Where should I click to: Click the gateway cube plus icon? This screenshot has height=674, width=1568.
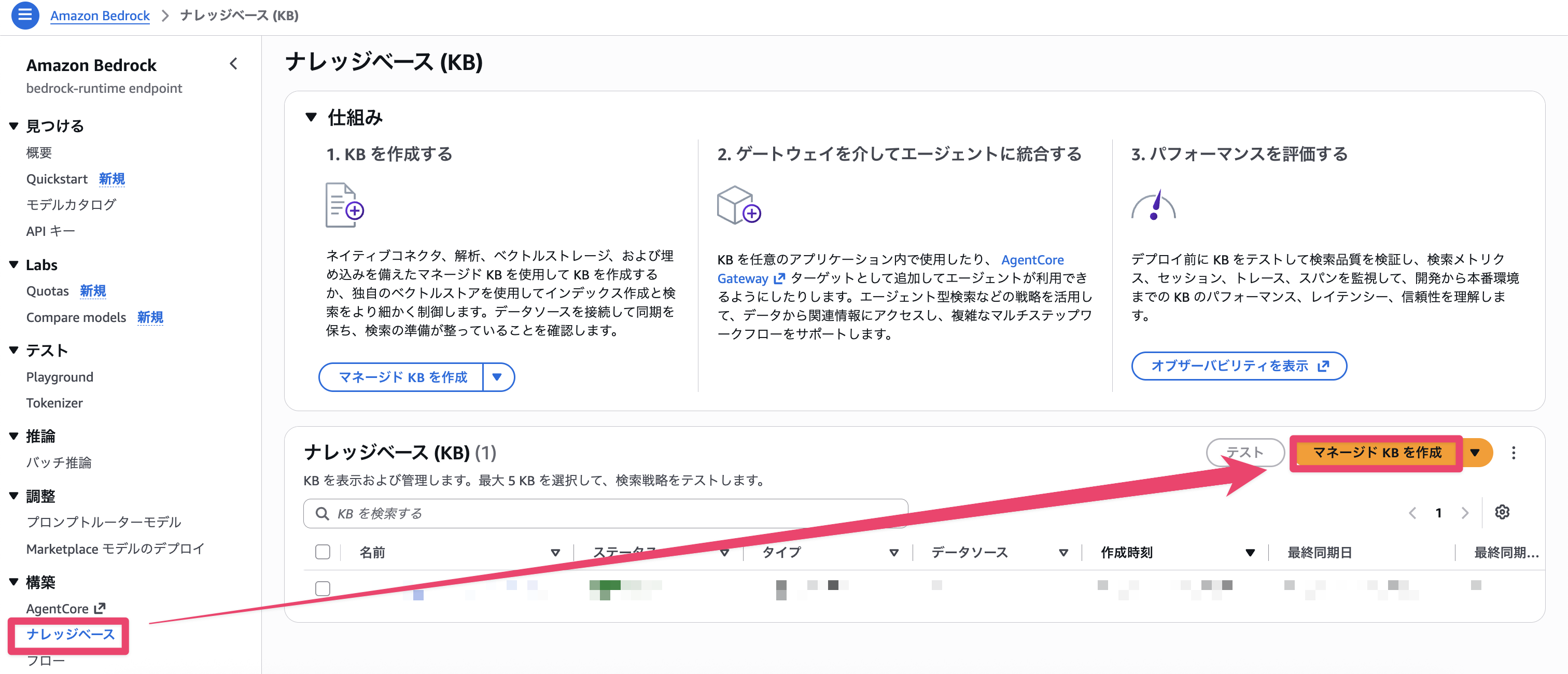click(739, 205)
